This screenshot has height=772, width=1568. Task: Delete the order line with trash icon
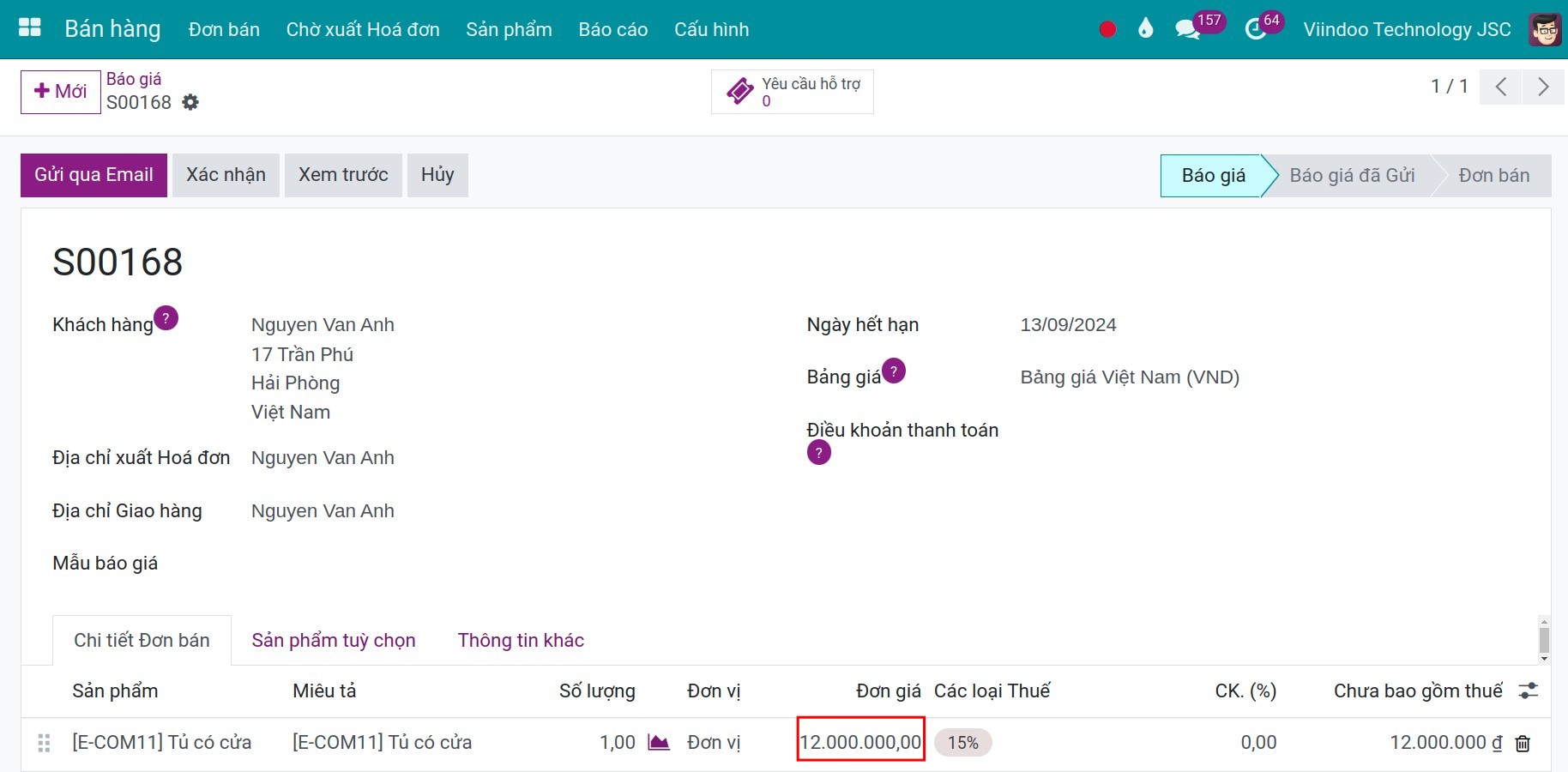tap(1523, 744)
